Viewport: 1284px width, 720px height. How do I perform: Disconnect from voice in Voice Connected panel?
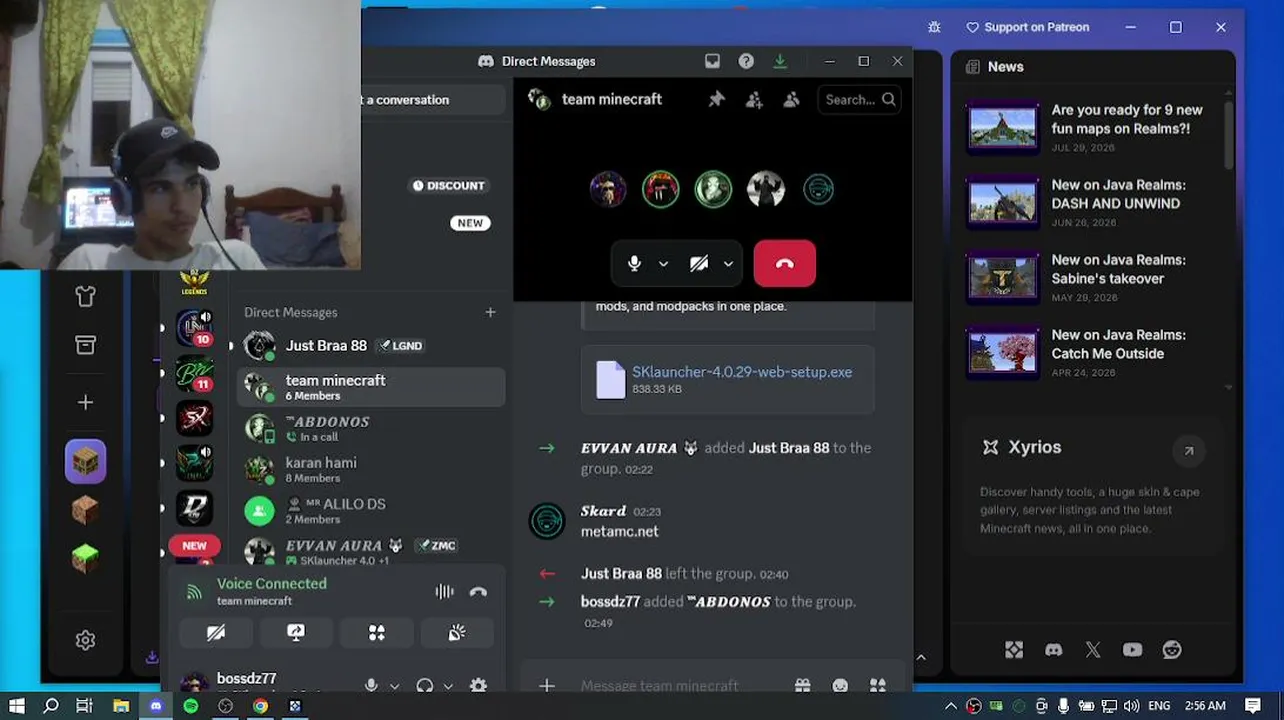pyautogui.click(x=478, y=592)
